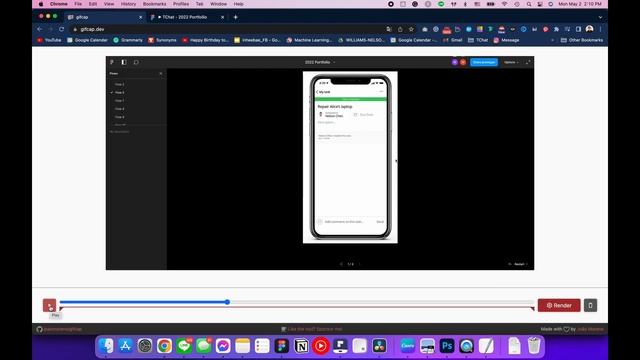Close the Flows panel with its X
This screenshot has width=640, height=360.
pos(161,73)
